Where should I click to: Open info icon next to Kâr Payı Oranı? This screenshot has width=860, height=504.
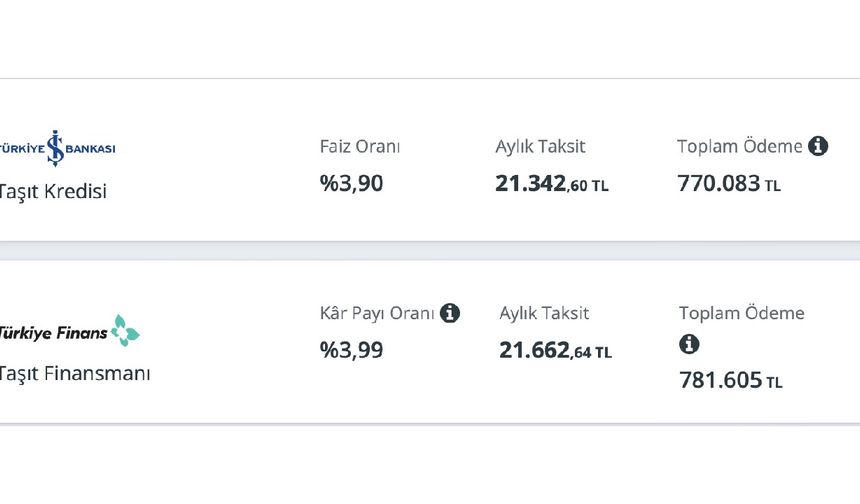[x=450, y=313]
